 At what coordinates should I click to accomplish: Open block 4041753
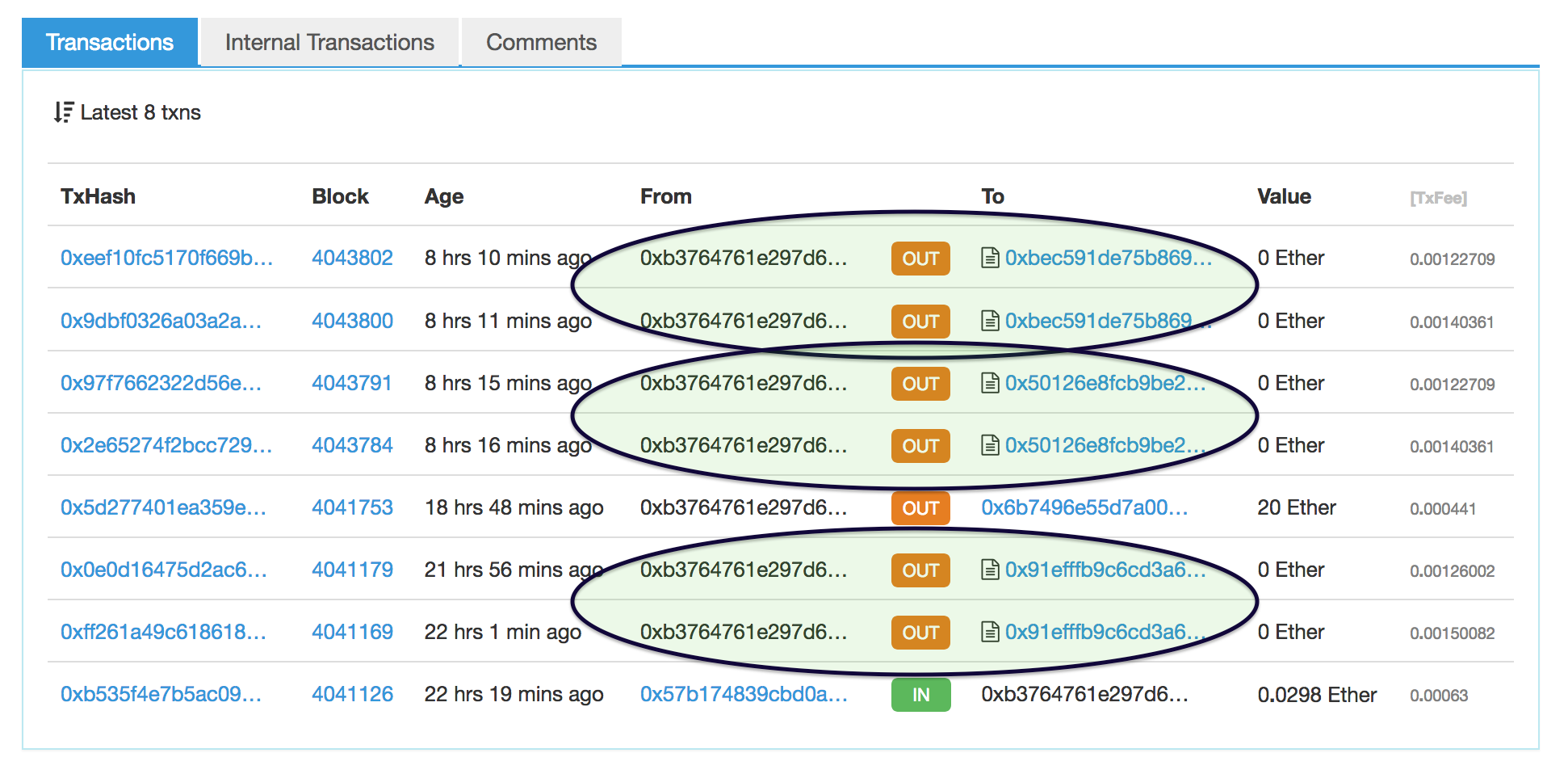(352, 507)
